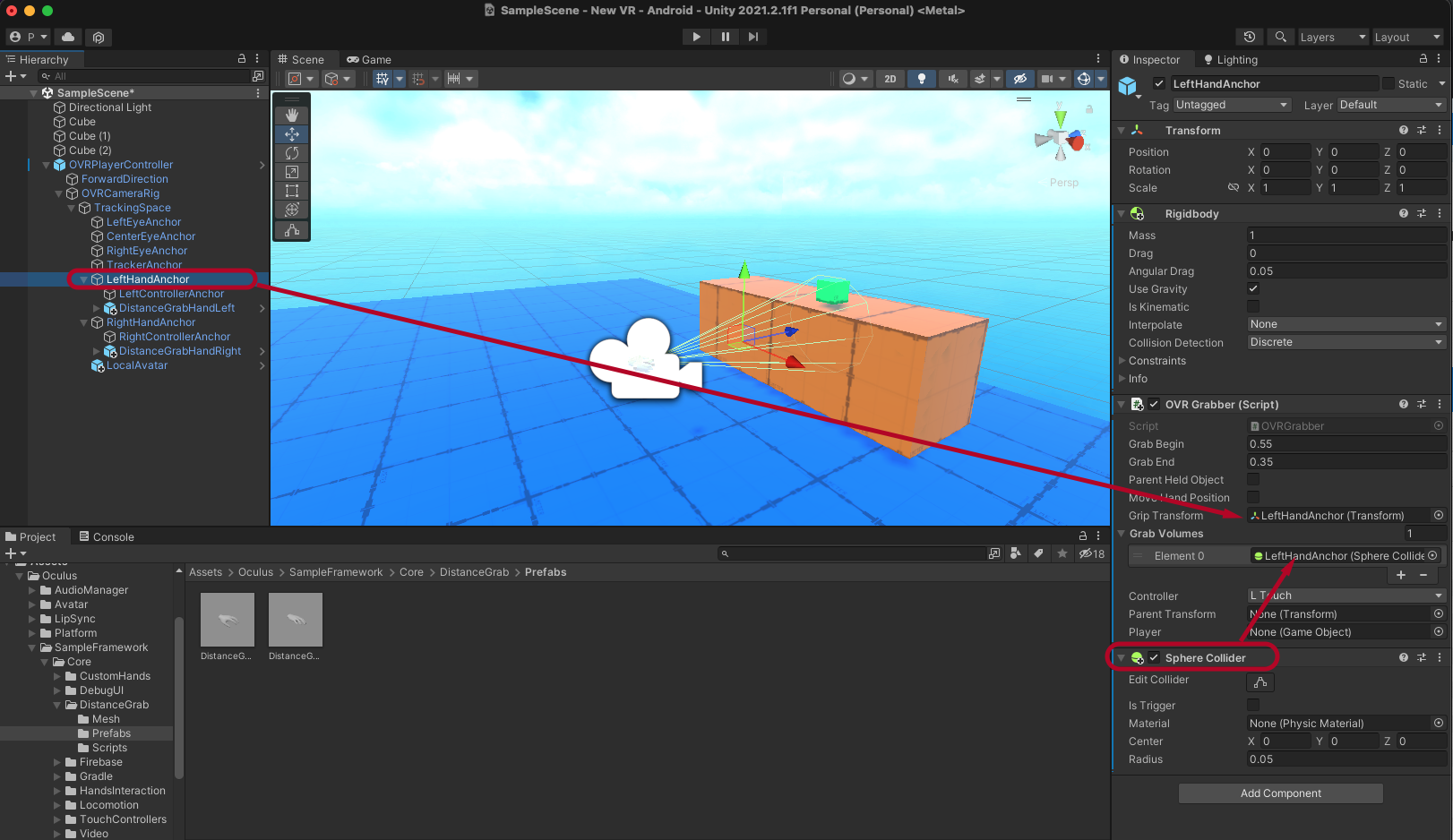The width and height of the screenshot is (1453, 840).
Task: Pick object for Grip Transform field
Action: (x=1438, y=515)
